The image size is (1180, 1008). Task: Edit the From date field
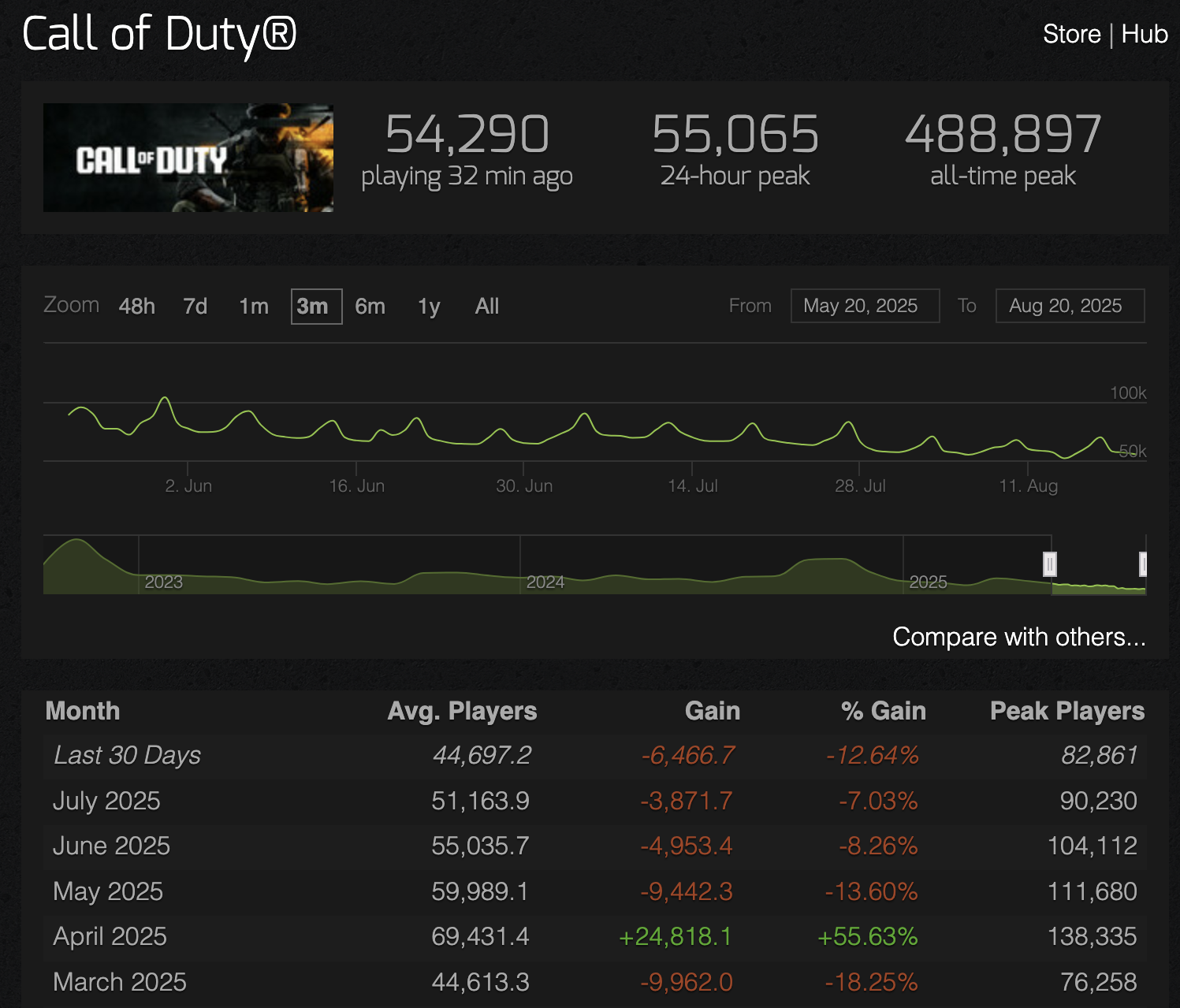tap(865, 306)
